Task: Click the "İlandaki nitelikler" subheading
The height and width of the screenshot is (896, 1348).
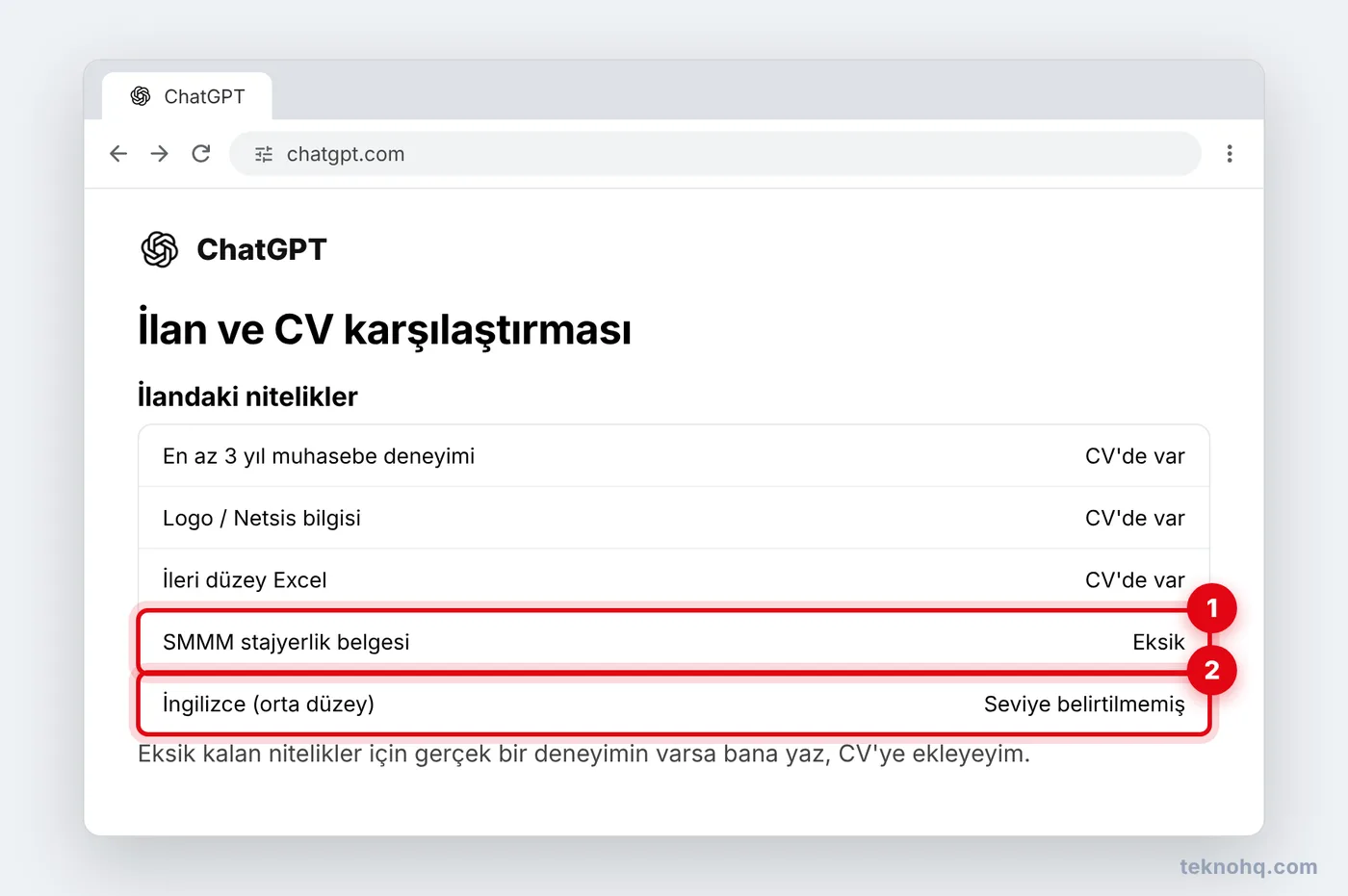Action: tap(247, 397)
